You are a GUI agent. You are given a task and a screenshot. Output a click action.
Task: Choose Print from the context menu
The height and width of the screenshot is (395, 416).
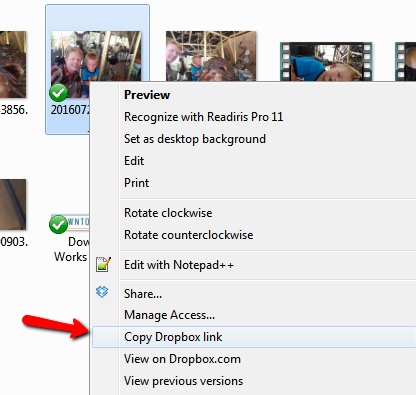[137, 183]
